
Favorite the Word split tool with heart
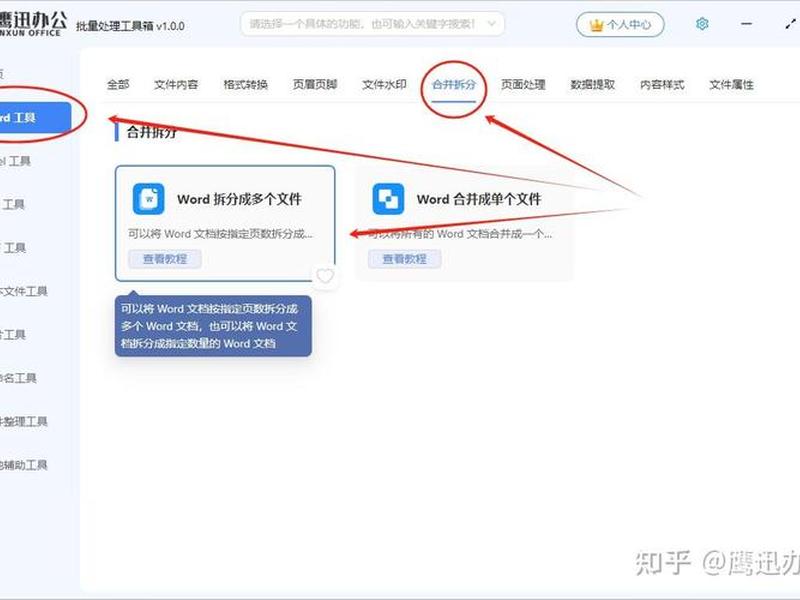tap(325, 276)
